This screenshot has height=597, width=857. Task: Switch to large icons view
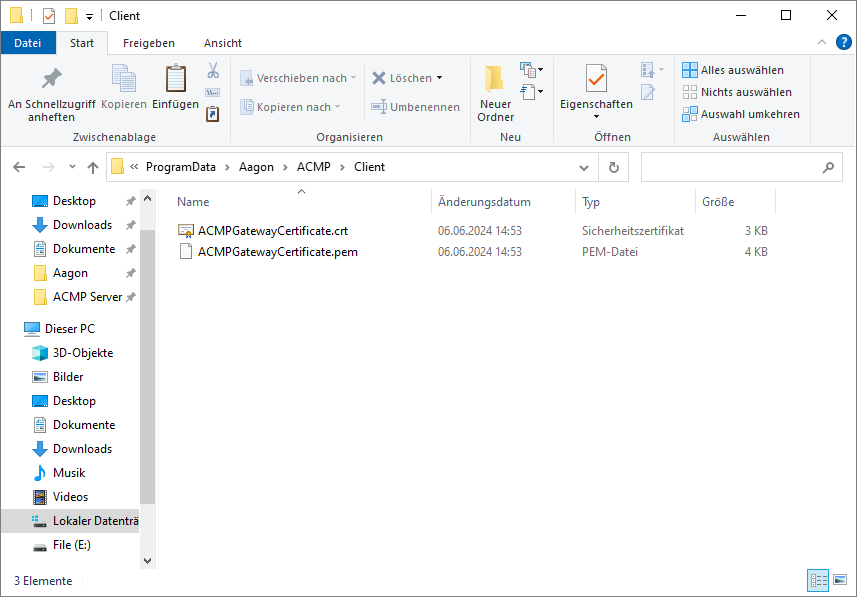pos(840,580)
